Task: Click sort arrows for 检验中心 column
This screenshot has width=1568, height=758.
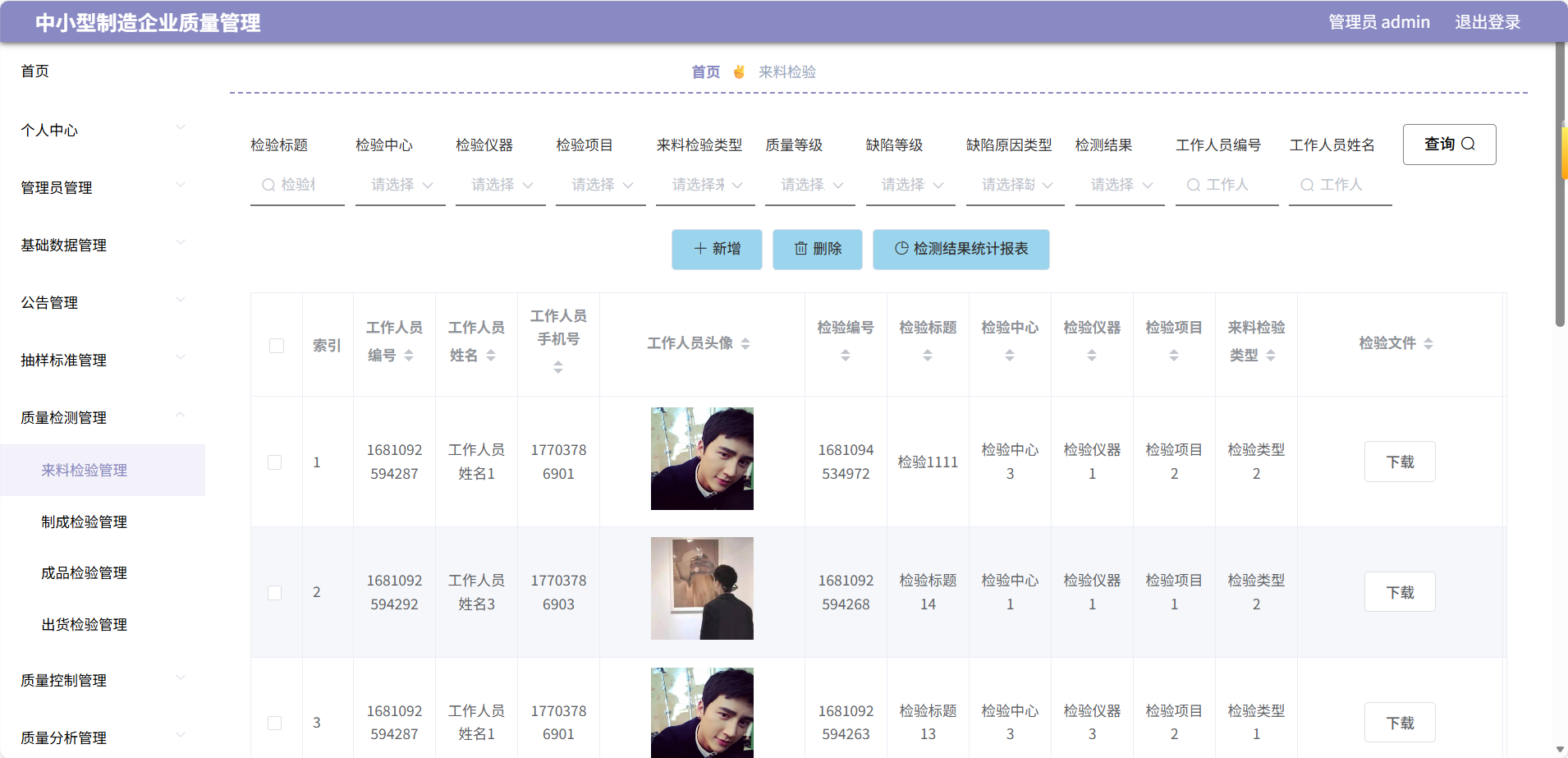Action: pyautogui.click(x=1010, y=355)
